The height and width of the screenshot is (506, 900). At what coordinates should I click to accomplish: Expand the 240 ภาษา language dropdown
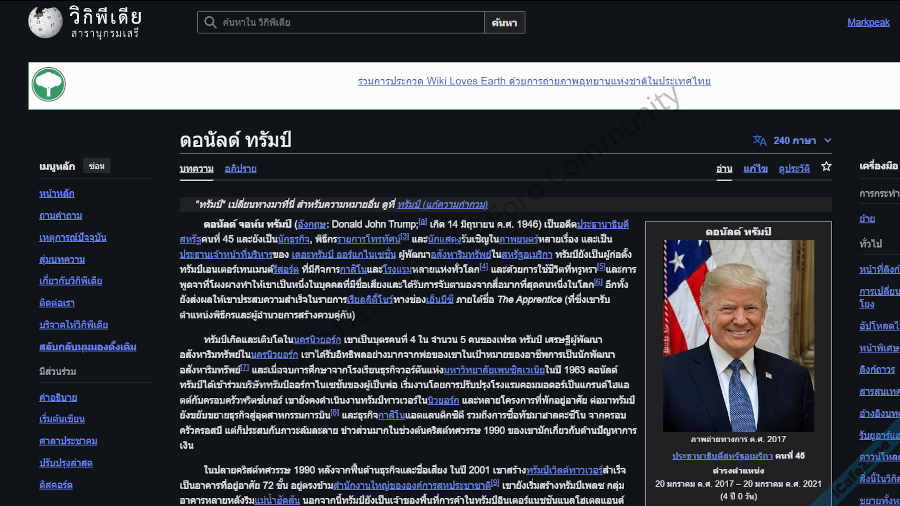[x=794, y=141]
